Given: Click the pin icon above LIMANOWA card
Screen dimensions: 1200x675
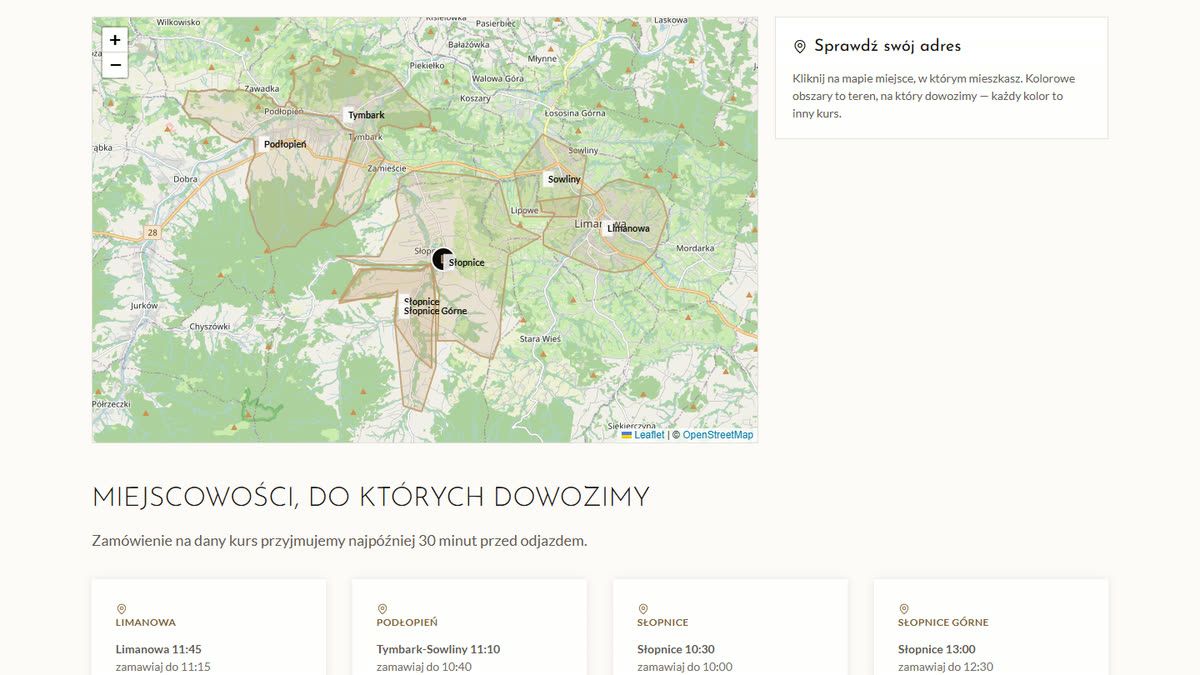Looking at the screenshot, I should point(121,609).
